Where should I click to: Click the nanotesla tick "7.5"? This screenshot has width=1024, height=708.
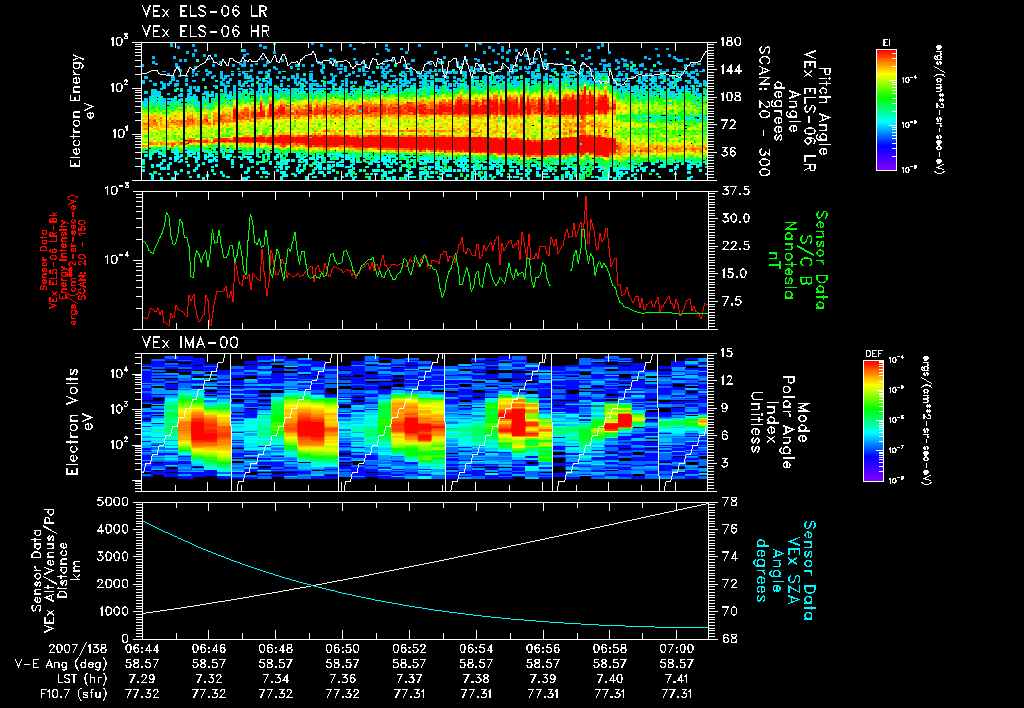point(731,301)
